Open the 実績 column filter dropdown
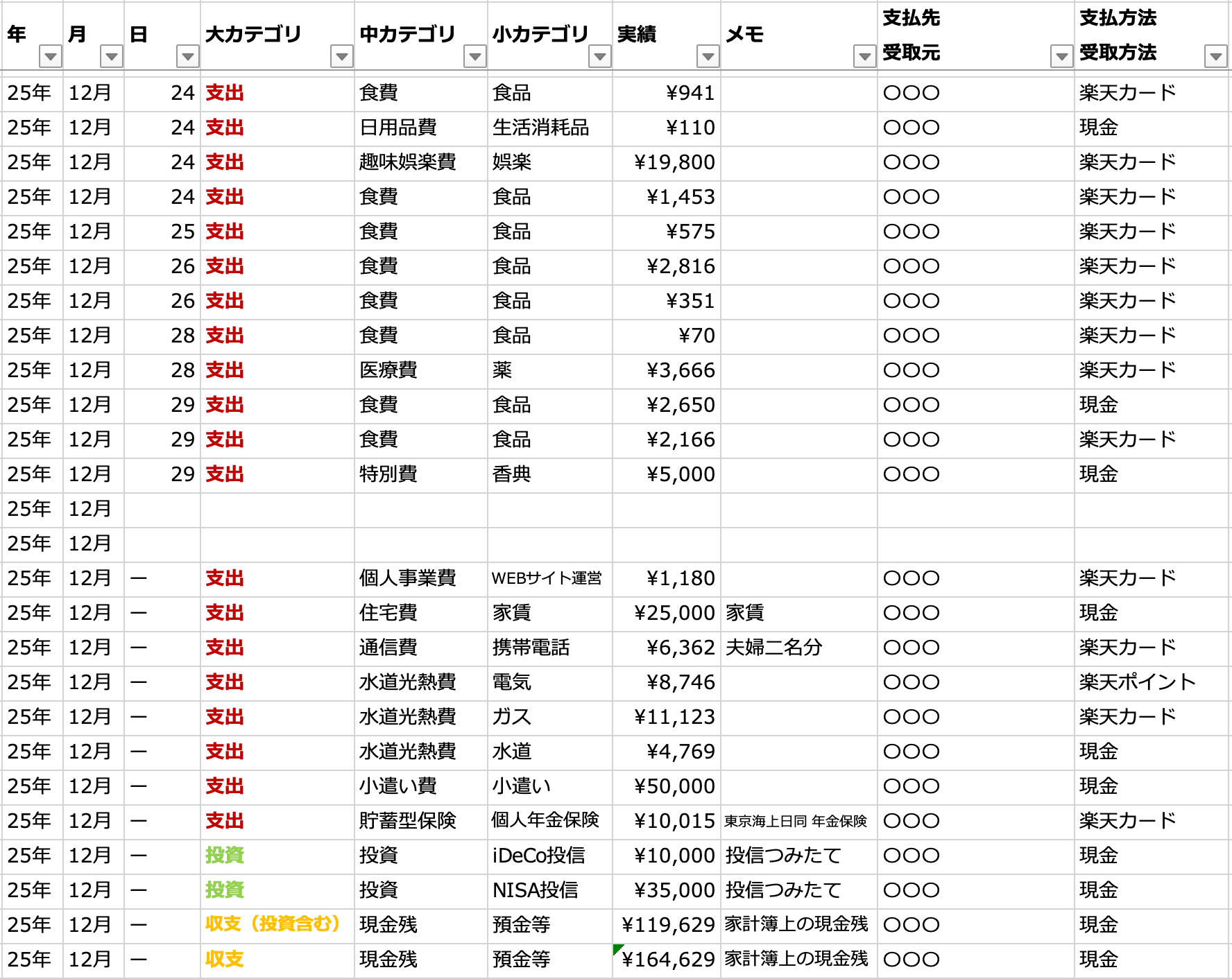Viewport: 1232px width, 979px height. click(x=708, y=56)
